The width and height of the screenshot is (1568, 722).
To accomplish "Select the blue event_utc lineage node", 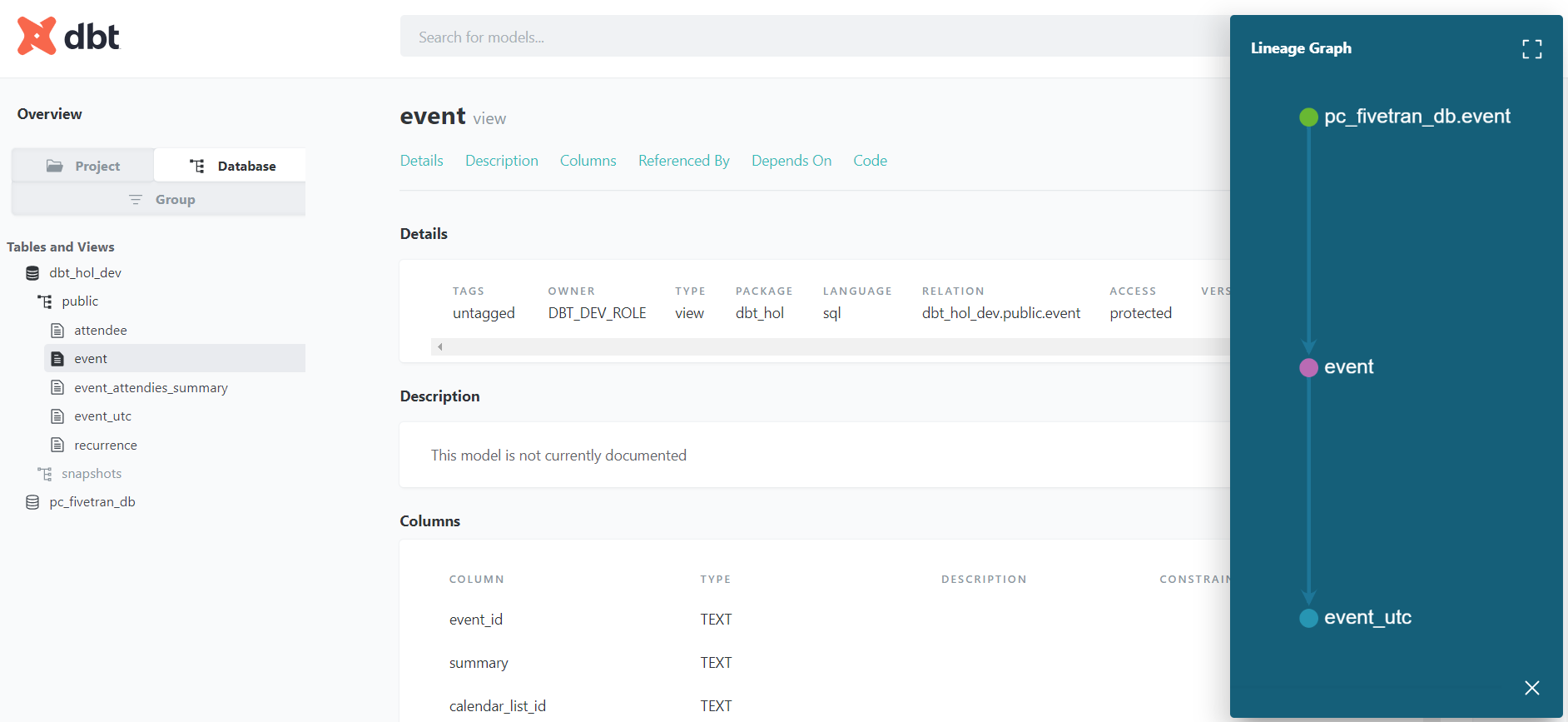I will [1308, 618].
